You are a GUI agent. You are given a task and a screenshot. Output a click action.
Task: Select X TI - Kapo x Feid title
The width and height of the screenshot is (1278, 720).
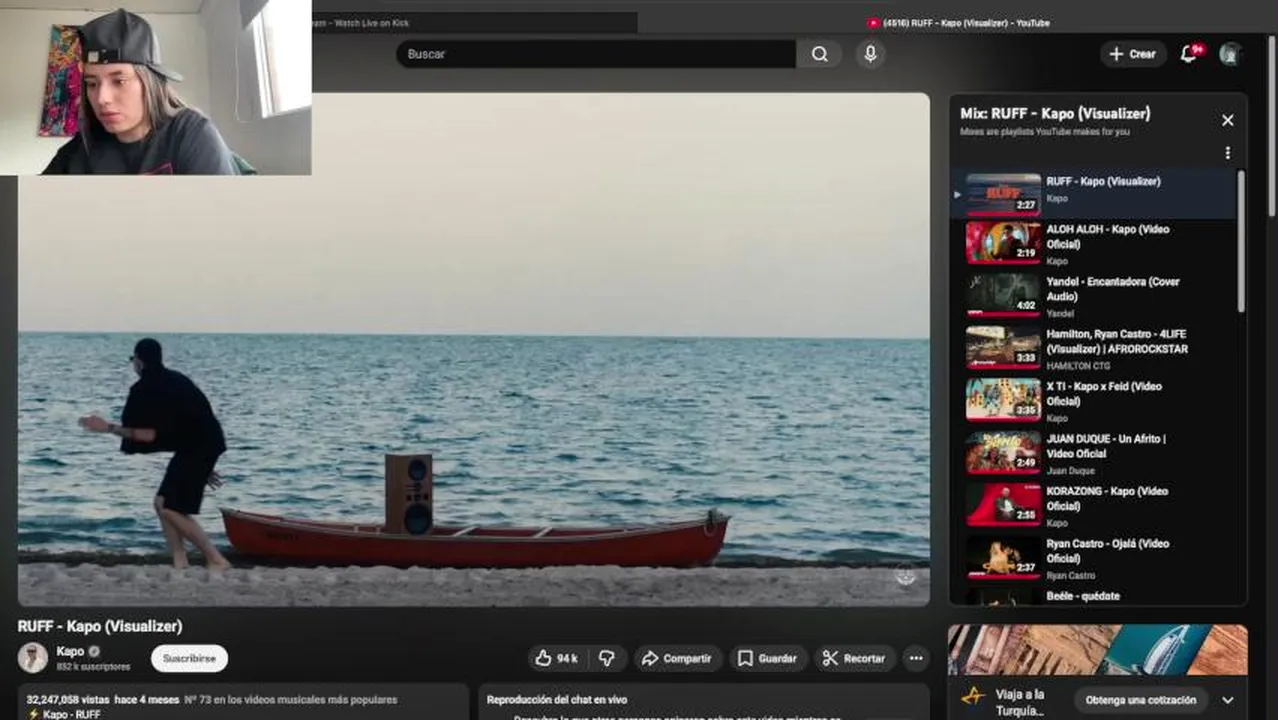click(x=1104, y=394)
